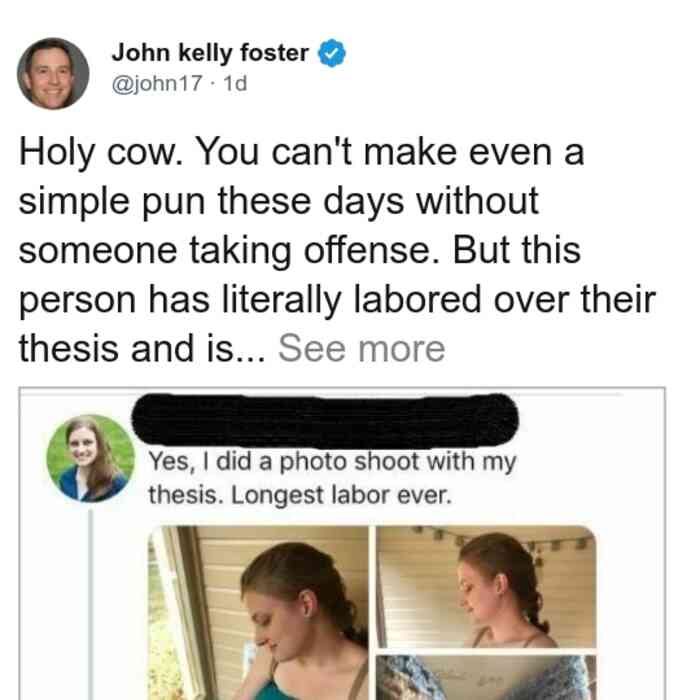Click the blue verified badge icon

[x=331, y=53]
